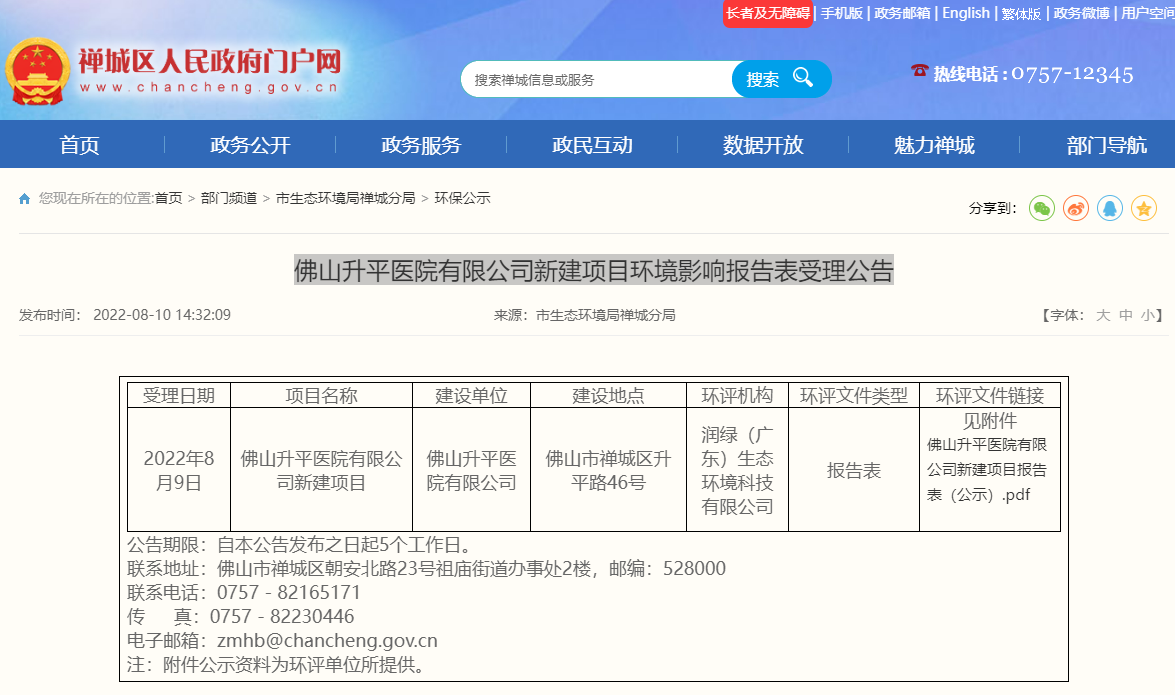Click the 公告期限 notice line

299,544
